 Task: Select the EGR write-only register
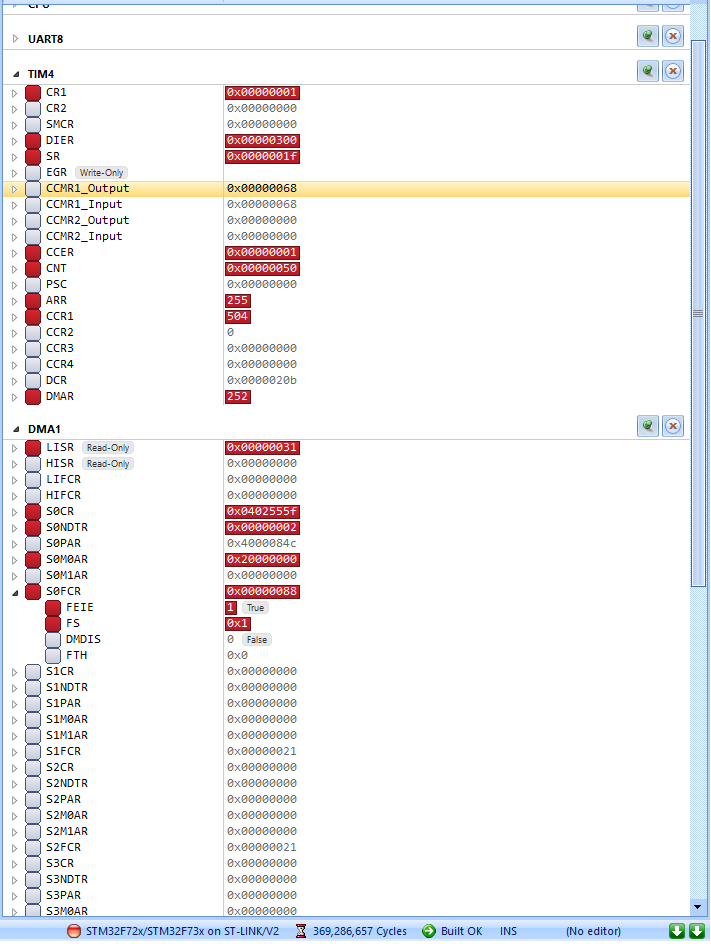[x=56, y=173]
